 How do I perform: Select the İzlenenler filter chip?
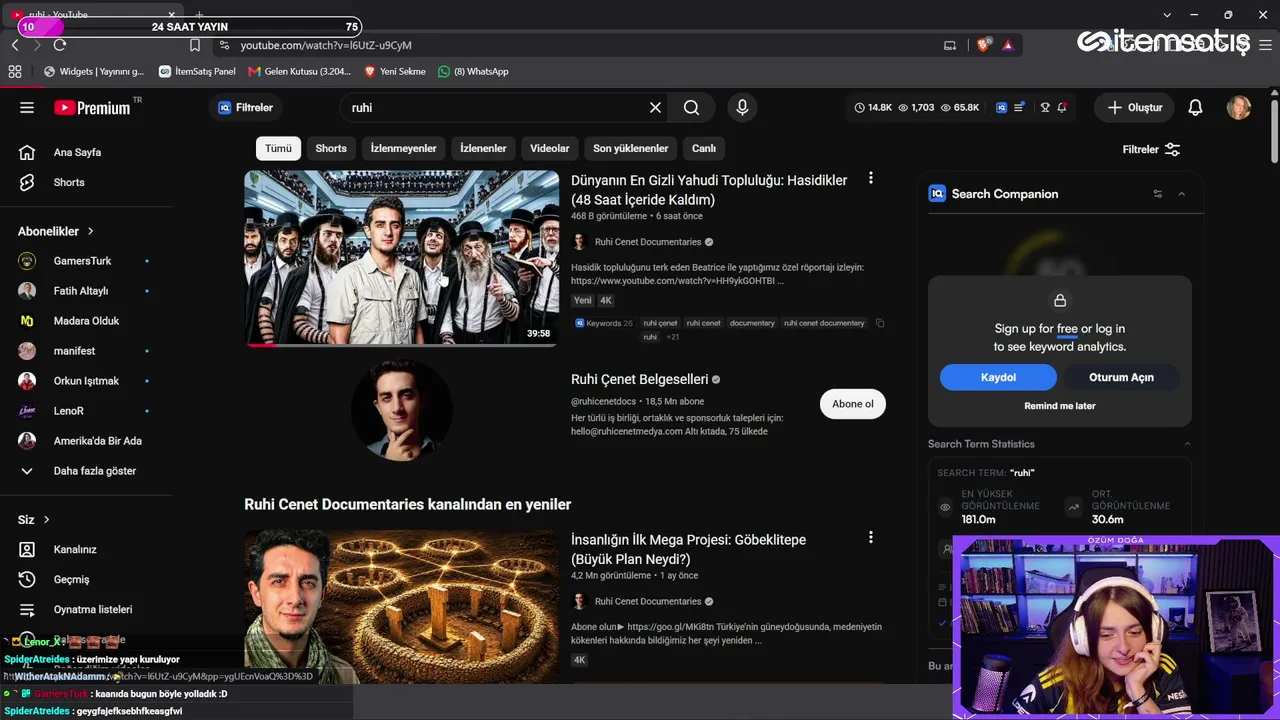pyautogui.click(x=483, y=148)
